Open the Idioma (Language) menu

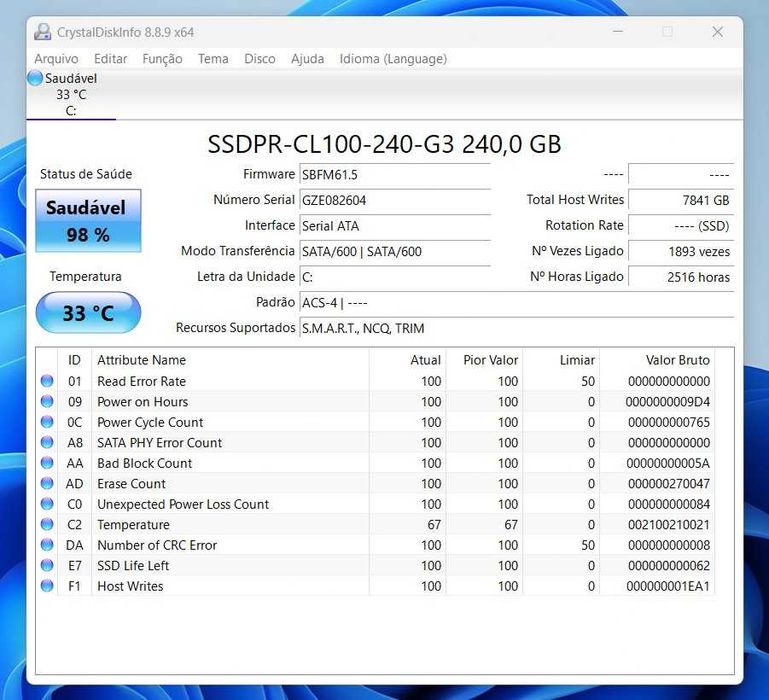click(x=393, y=59)
